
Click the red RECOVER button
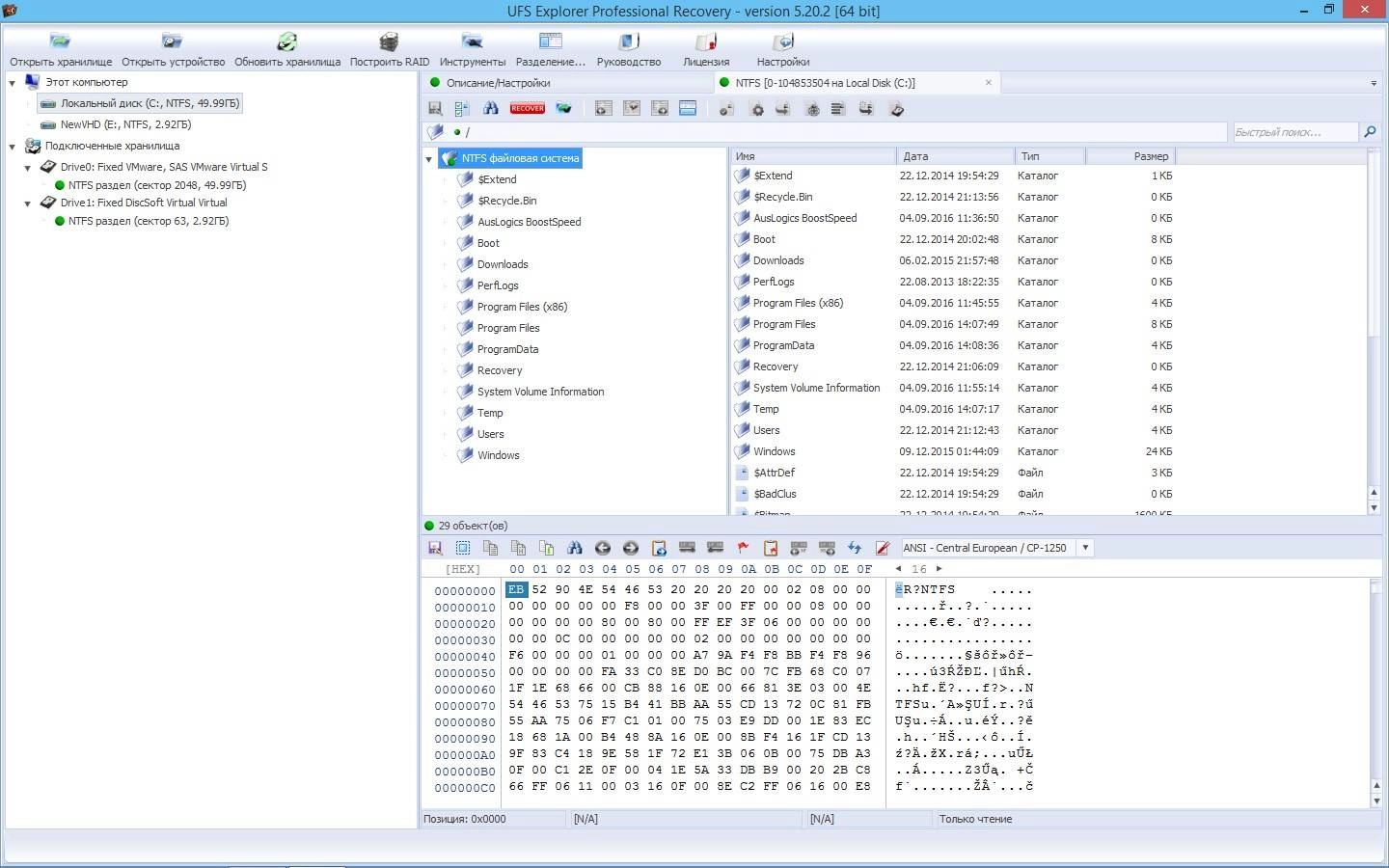(528, 109)
